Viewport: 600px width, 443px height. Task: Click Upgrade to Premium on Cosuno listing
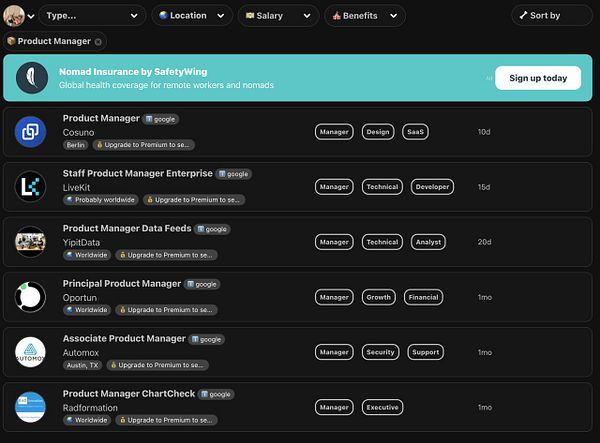[143, 145]
